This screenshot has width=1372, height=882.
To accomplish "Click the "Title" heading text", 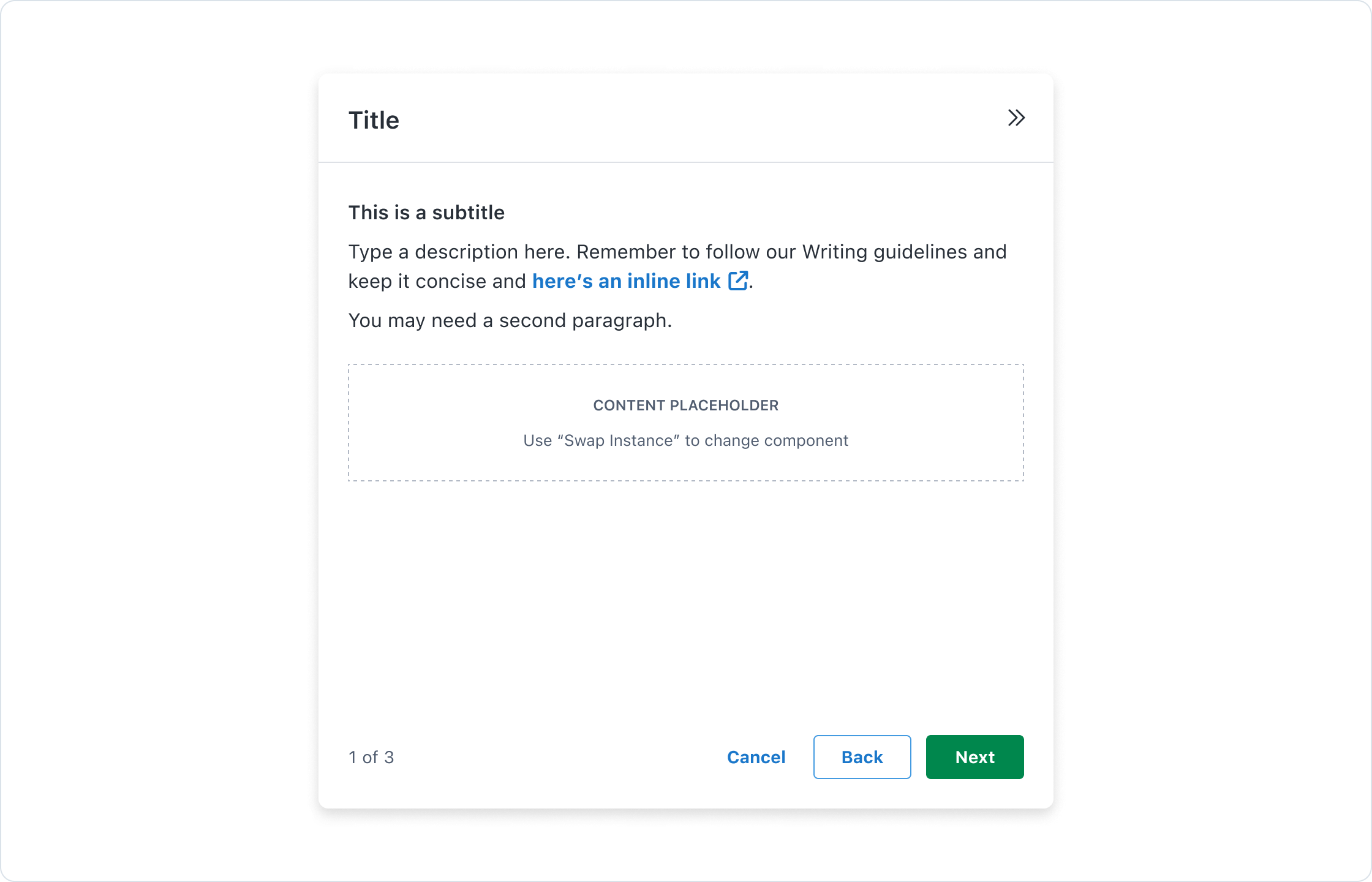I will click(374, 121).
